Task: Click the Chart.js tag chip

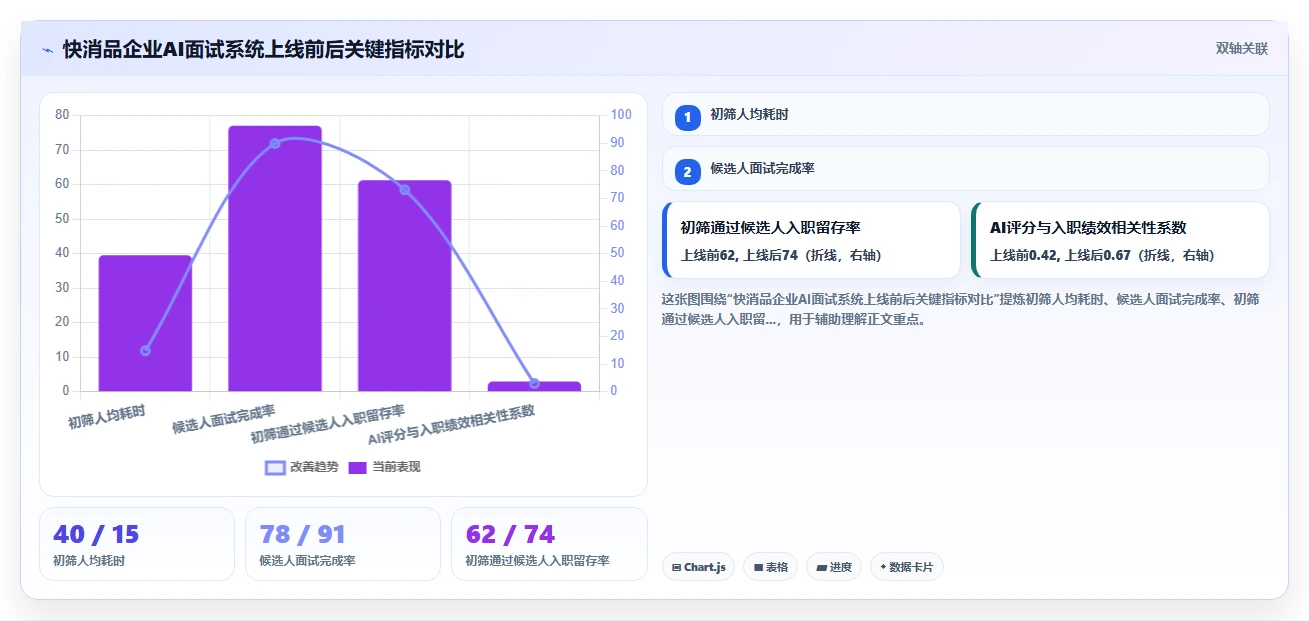Action: [x=698, y=567]
